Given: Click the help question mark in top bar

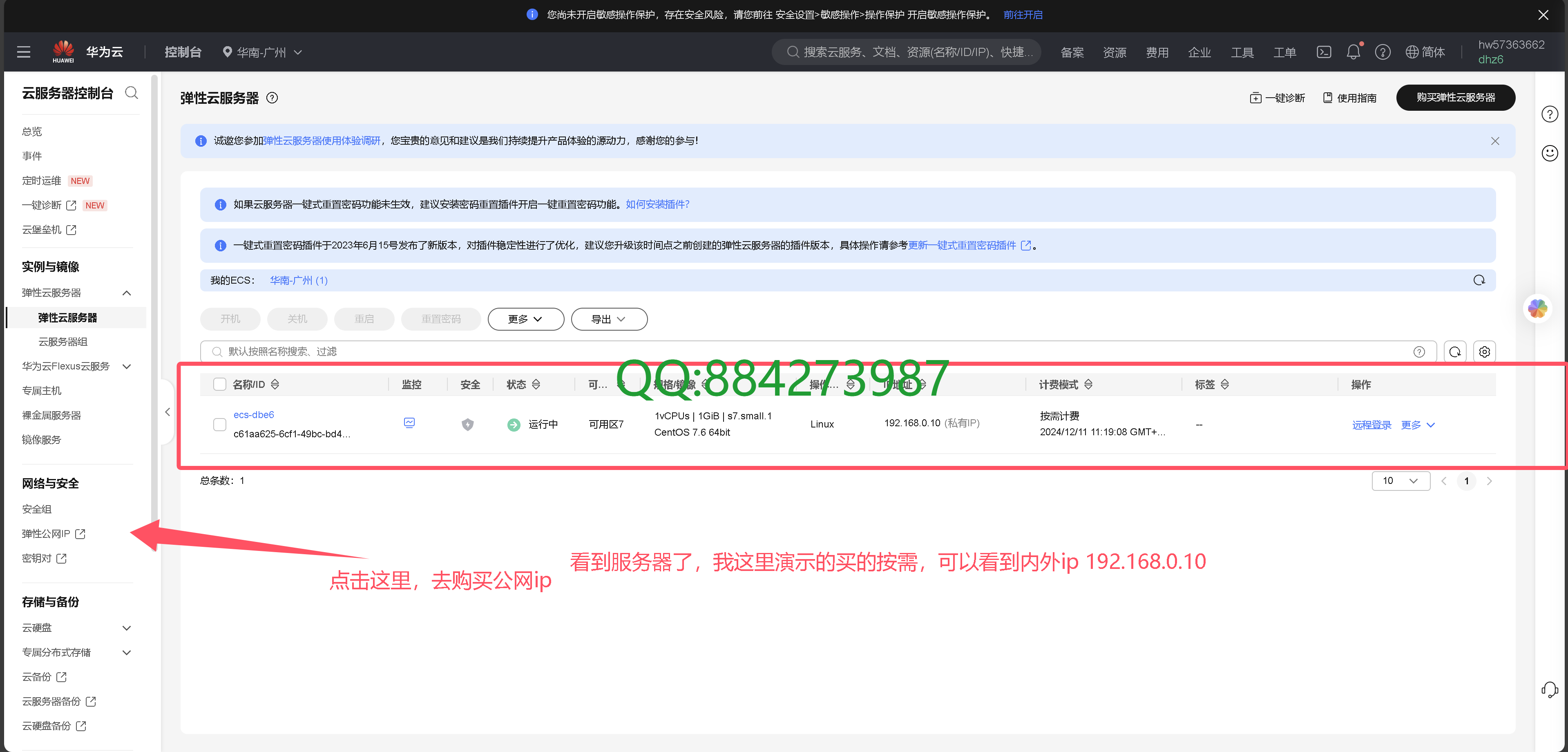Looking at the screenshot, I should click(1383, 52).
